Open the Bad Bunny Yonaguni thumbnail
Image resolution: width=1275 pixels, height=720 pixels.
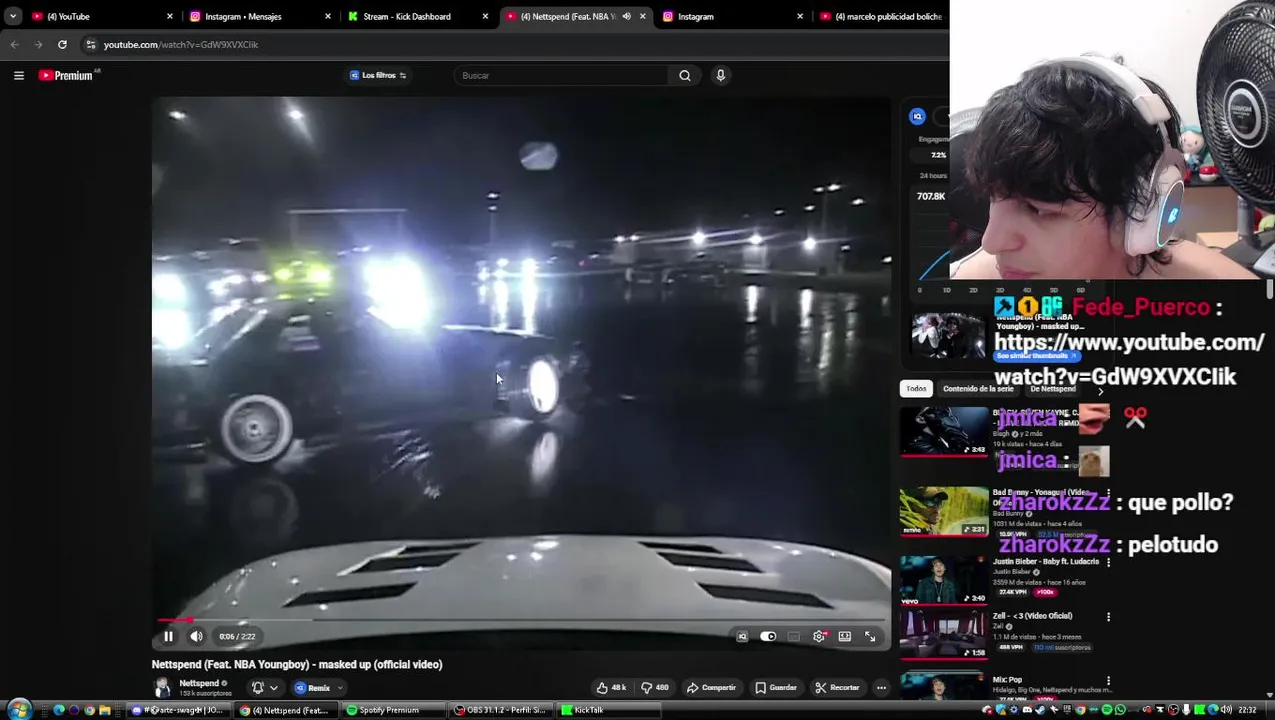943,512
